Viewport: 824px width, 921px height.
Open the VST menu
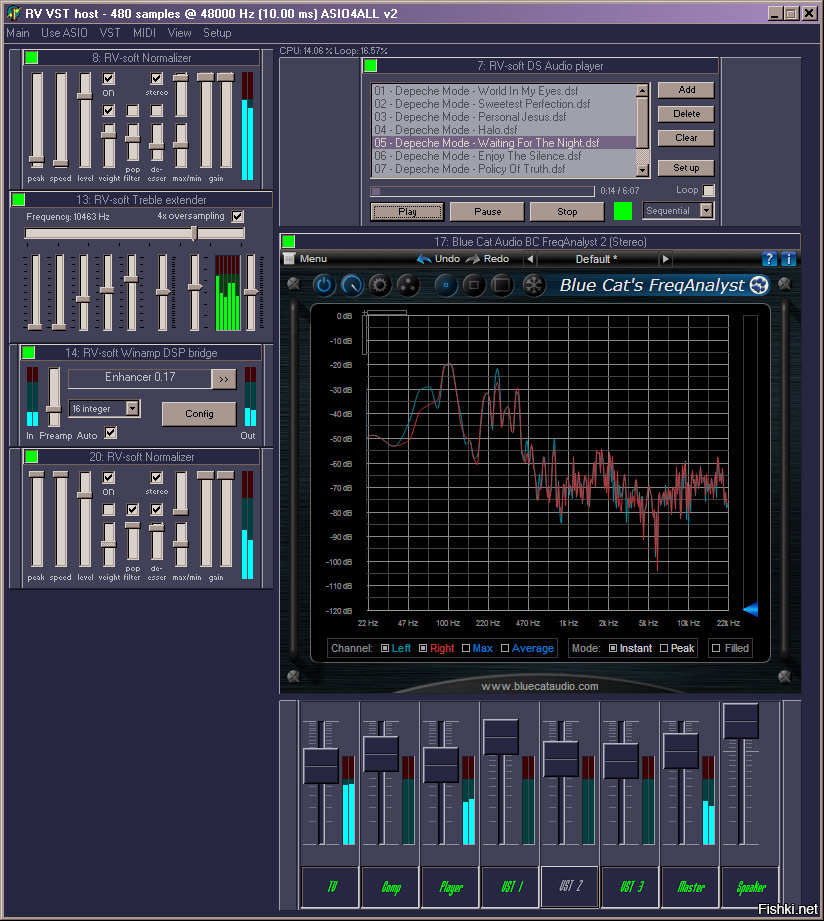pos(110,33)
